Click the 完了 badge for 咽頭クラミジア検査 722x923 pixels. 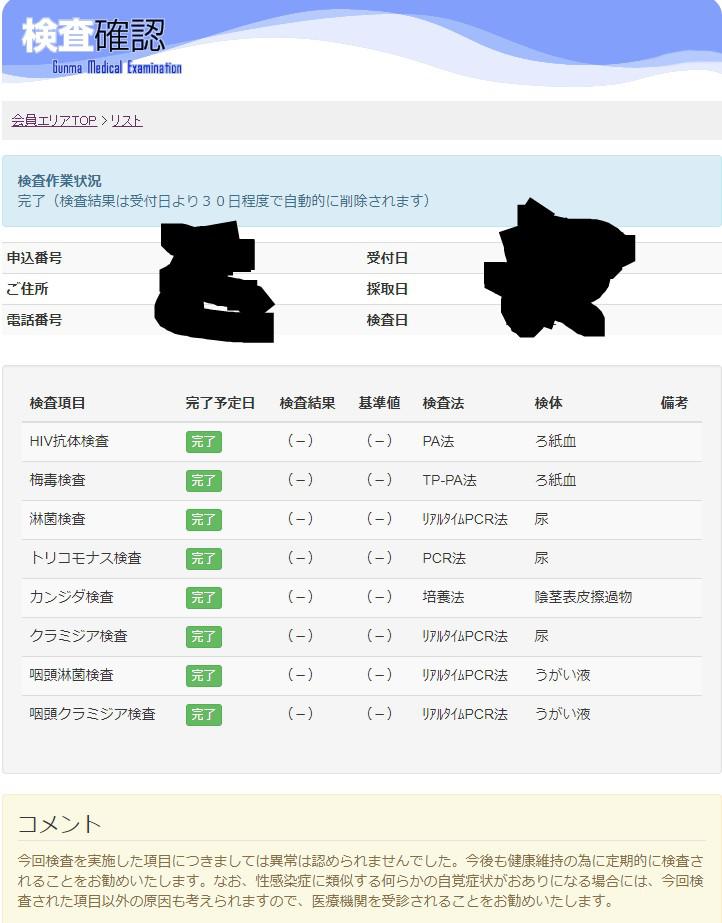tap(204, 714)
